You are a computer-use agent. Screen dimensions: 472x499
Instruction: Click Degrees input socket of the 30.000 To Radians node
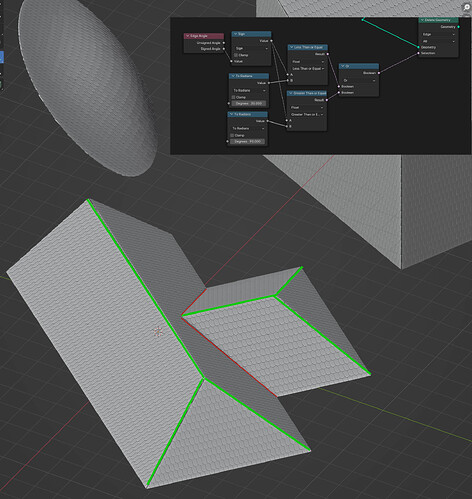pos(229,103)
